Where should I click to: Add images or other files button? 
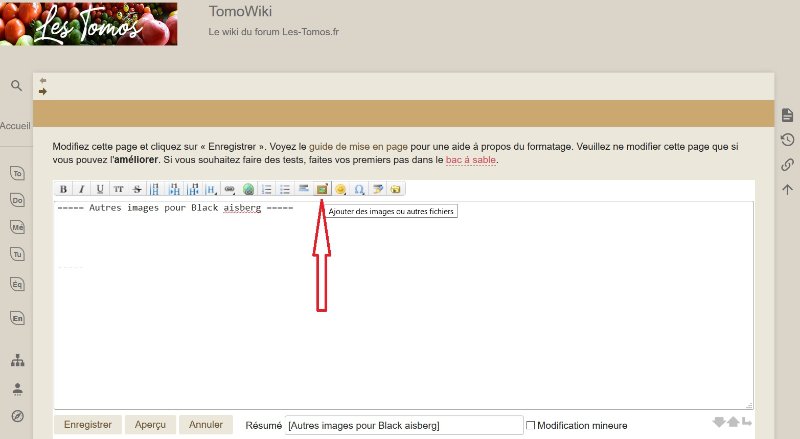321,189
